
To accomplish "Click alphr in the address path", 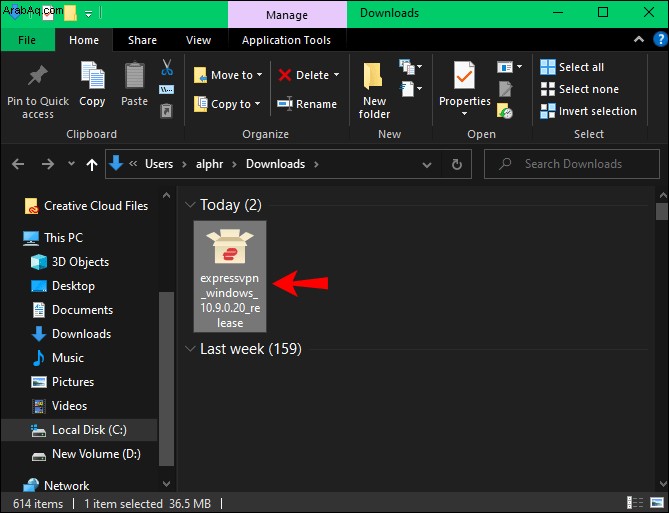I will point(209,164).
